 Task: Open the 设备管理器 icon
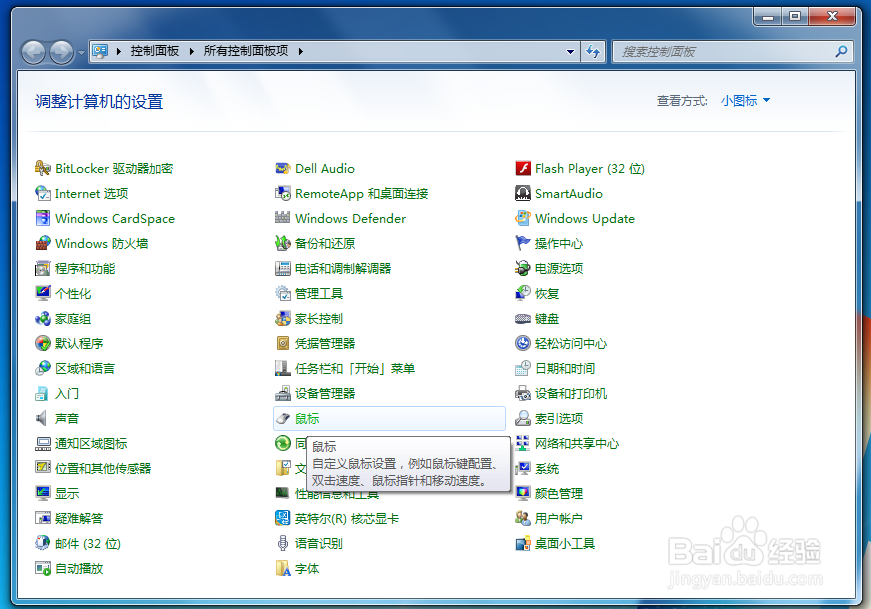point(283,393)
